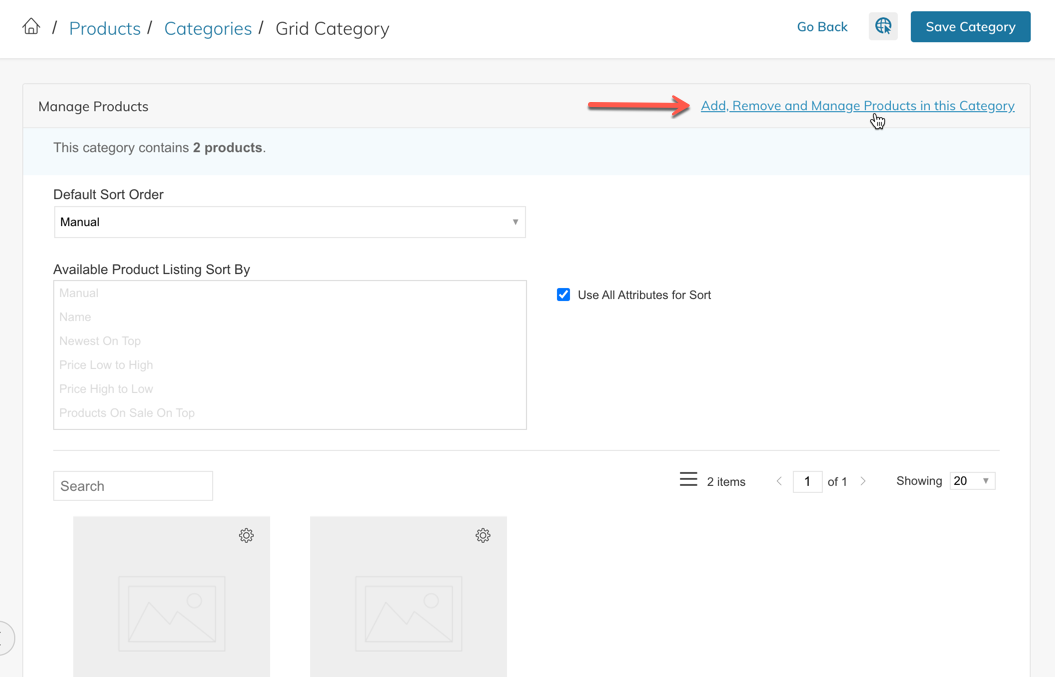Viewport: 1055px width, 677px height.
Task: Navigate to Products breadcrumb link
Action: click(104, 28)
